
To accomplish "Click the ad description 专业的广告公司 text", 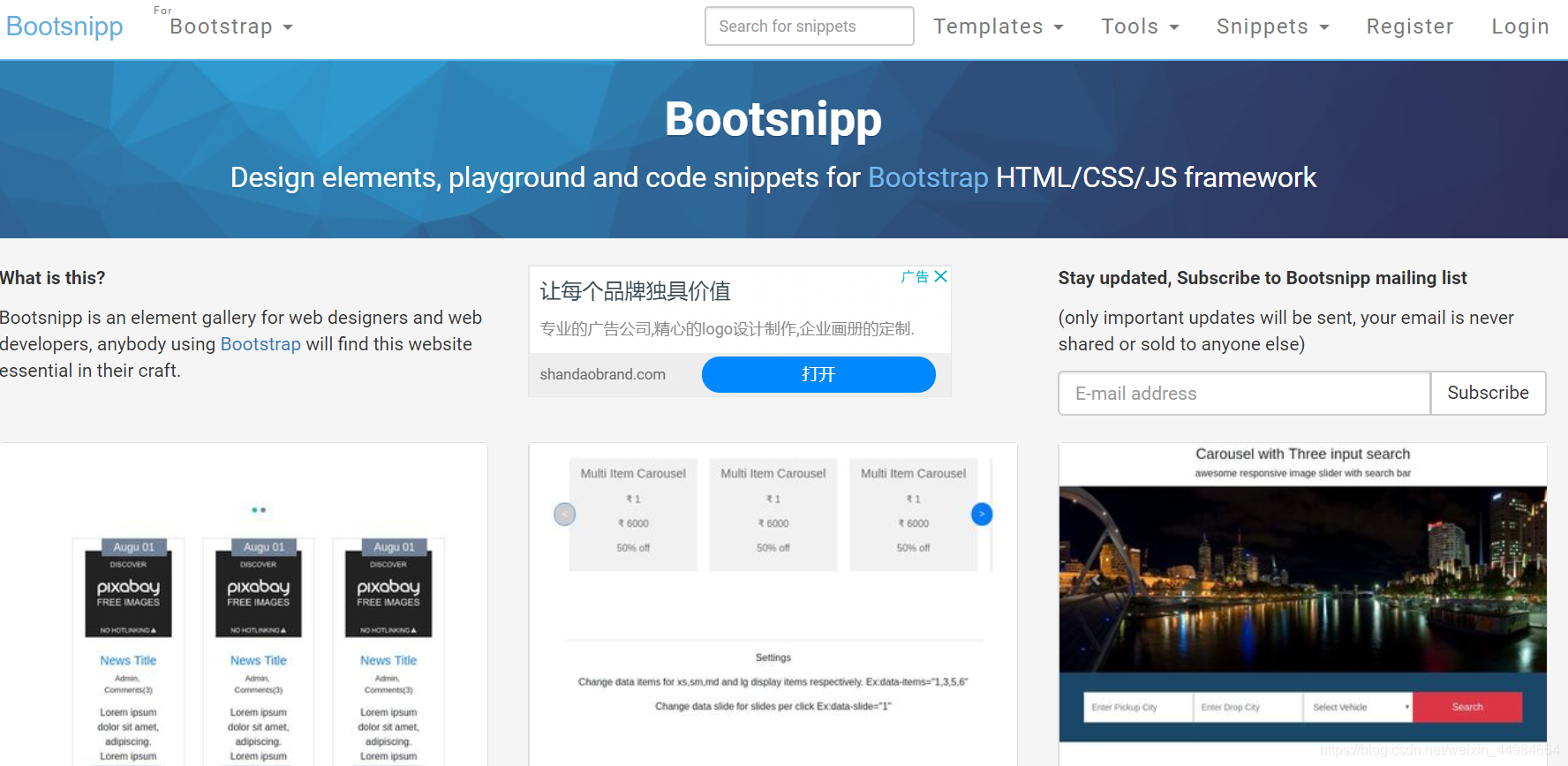I will pyautogui.click(x=727, y=329).
